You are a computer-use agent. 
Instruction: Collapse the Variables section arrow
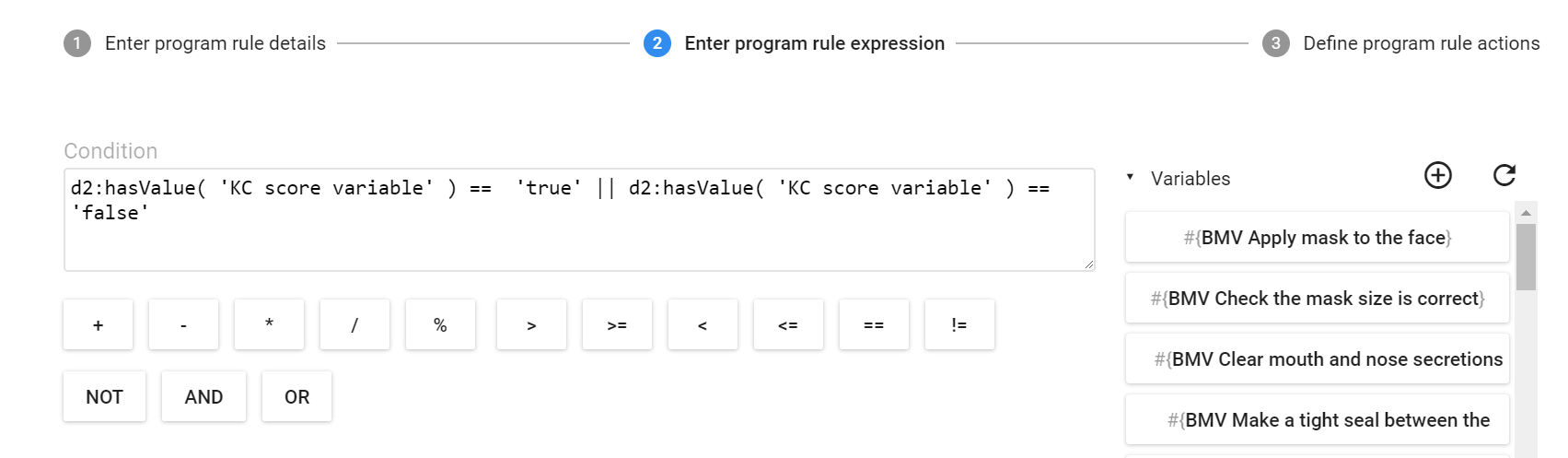(1130, 177)
